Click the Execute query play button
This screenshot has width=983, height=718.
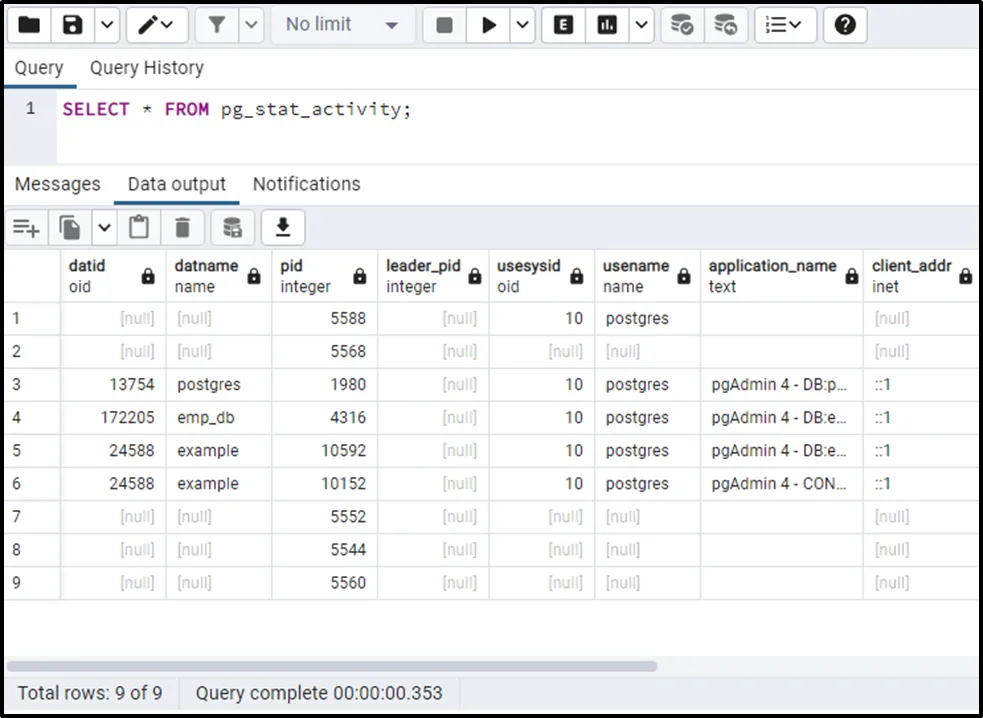pyautogui.click(x=489, y=25)
